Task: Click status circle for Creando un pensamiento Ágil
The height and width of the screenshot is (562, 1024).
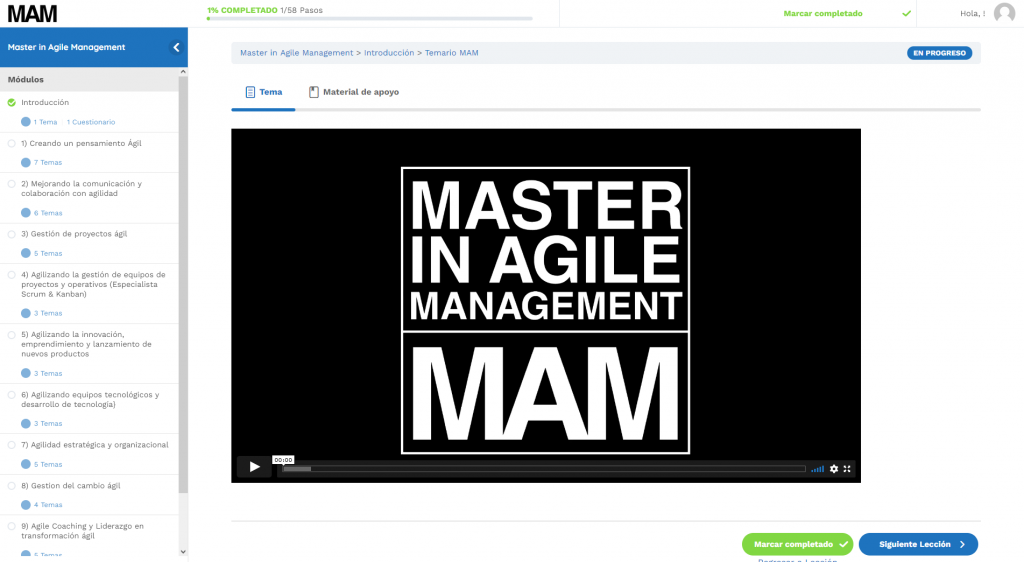Action: (12, 143)
